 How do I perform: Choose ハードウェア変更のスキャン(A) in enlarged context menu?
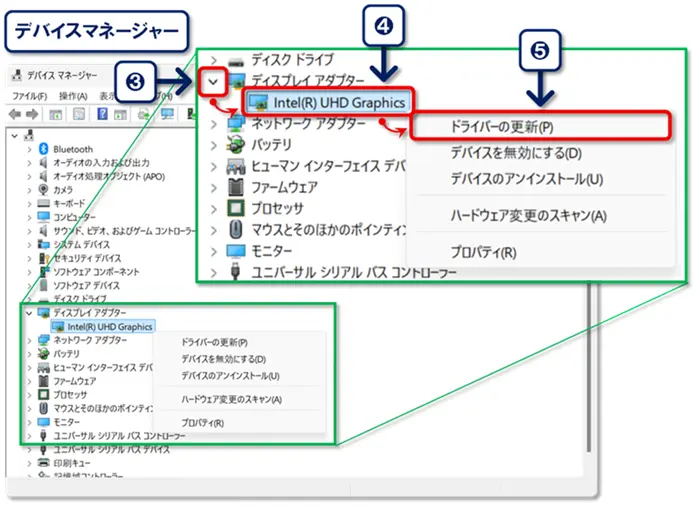529,216
